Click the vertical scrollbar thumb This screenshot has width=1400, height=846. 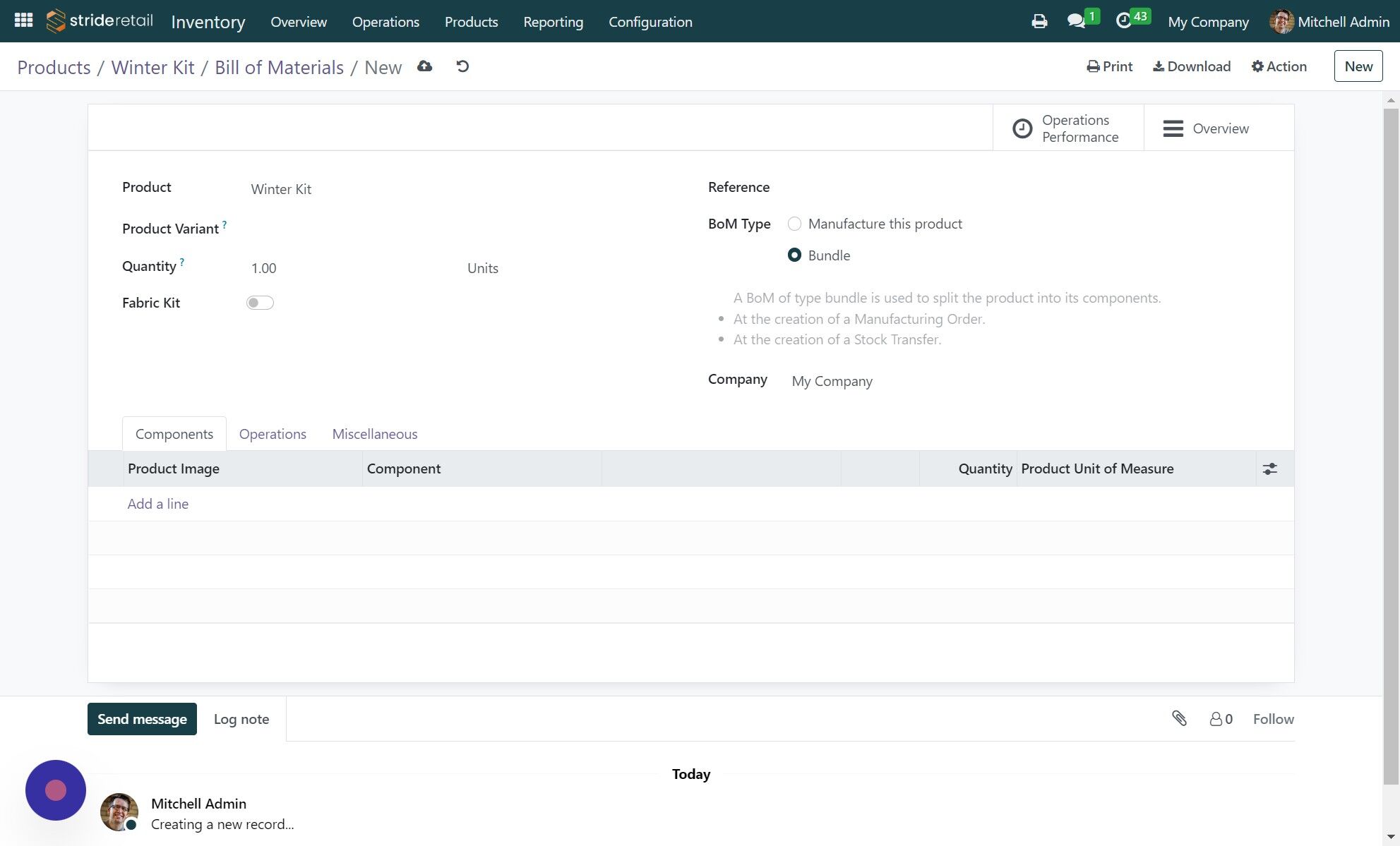(x=1391, y=445)
